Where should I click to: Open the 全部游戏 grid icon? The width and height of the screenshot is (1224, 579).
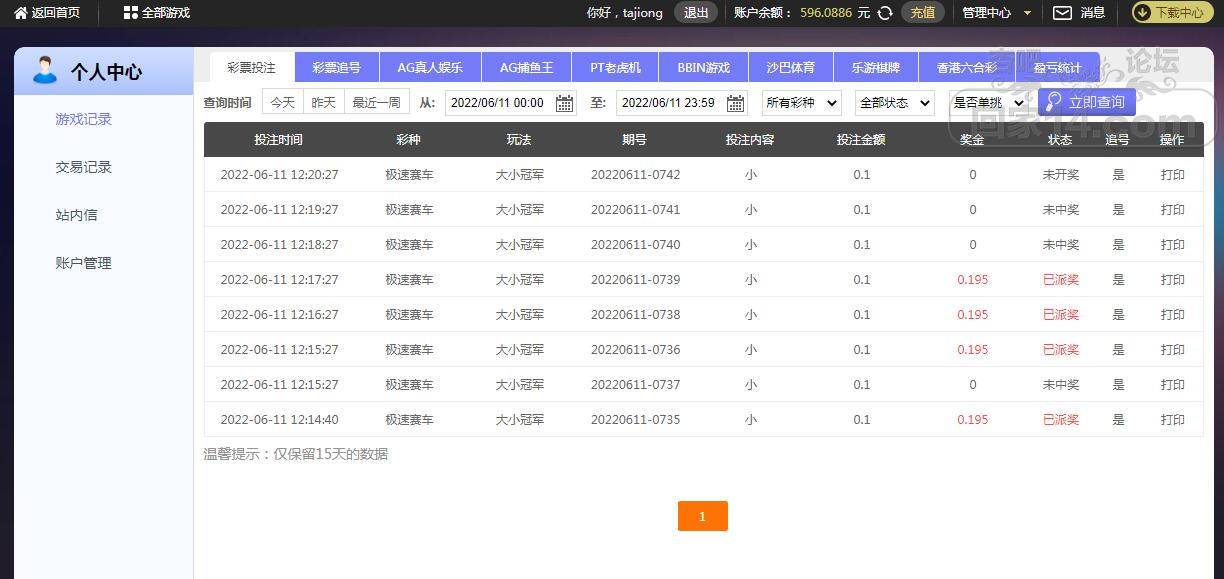coord(130,13)
